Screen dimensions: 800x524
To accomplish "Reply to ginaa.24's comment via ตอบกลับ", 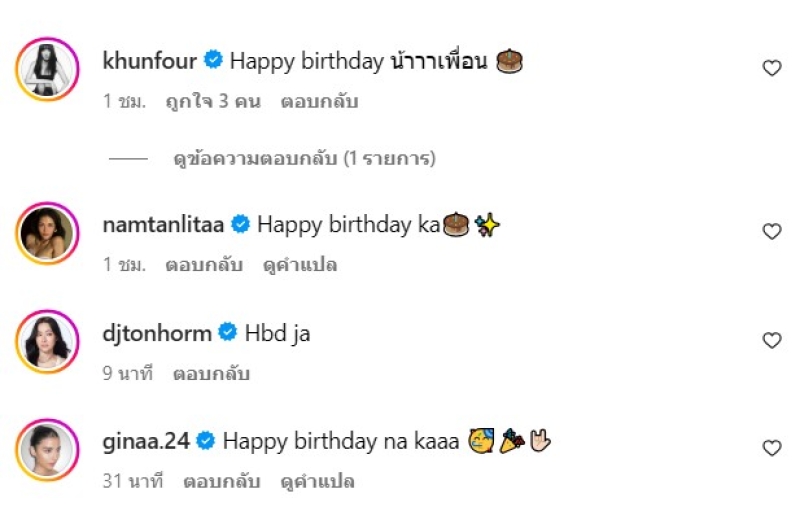I will coord(221,482).
